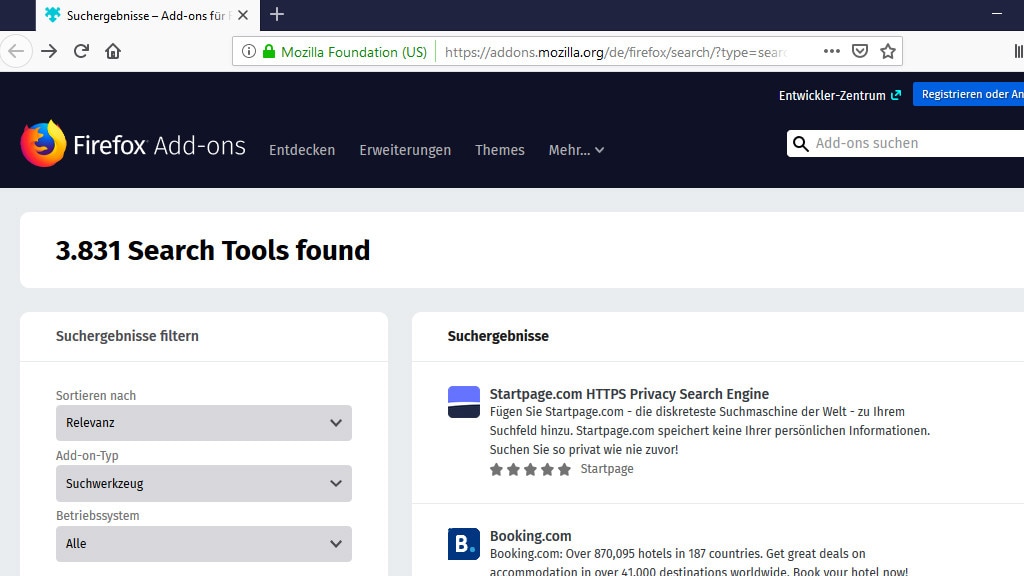Expand the Mehr… menu
Viewport: 1024px width, 576px height.
click(x=576, y=150)
